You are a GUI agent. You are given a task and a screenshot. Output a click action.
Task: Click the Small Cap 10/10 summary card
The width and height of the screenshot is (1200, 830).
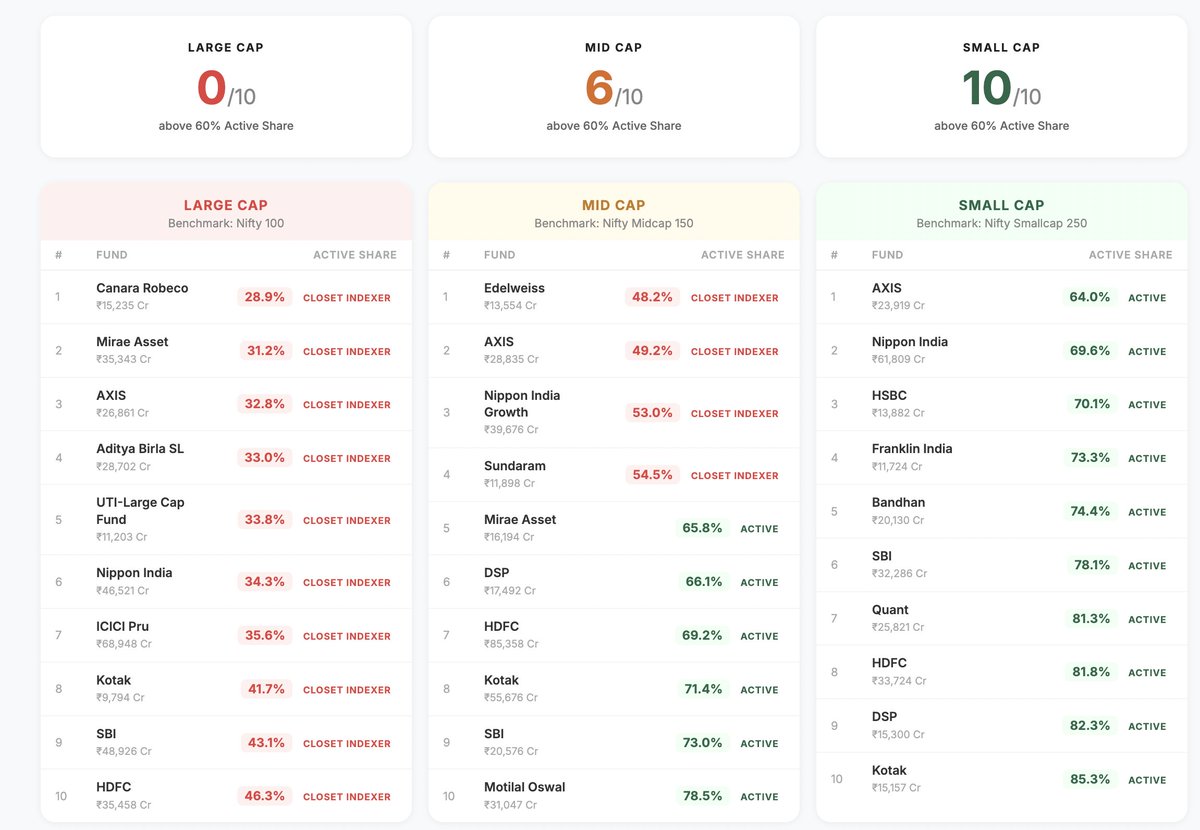point(1002,86)
